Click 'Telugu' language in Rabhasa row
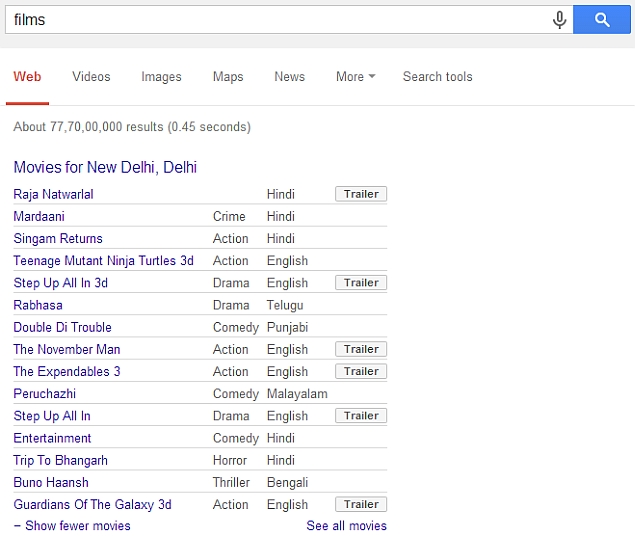This screenshot has height=536, width=635. (285, 305)
